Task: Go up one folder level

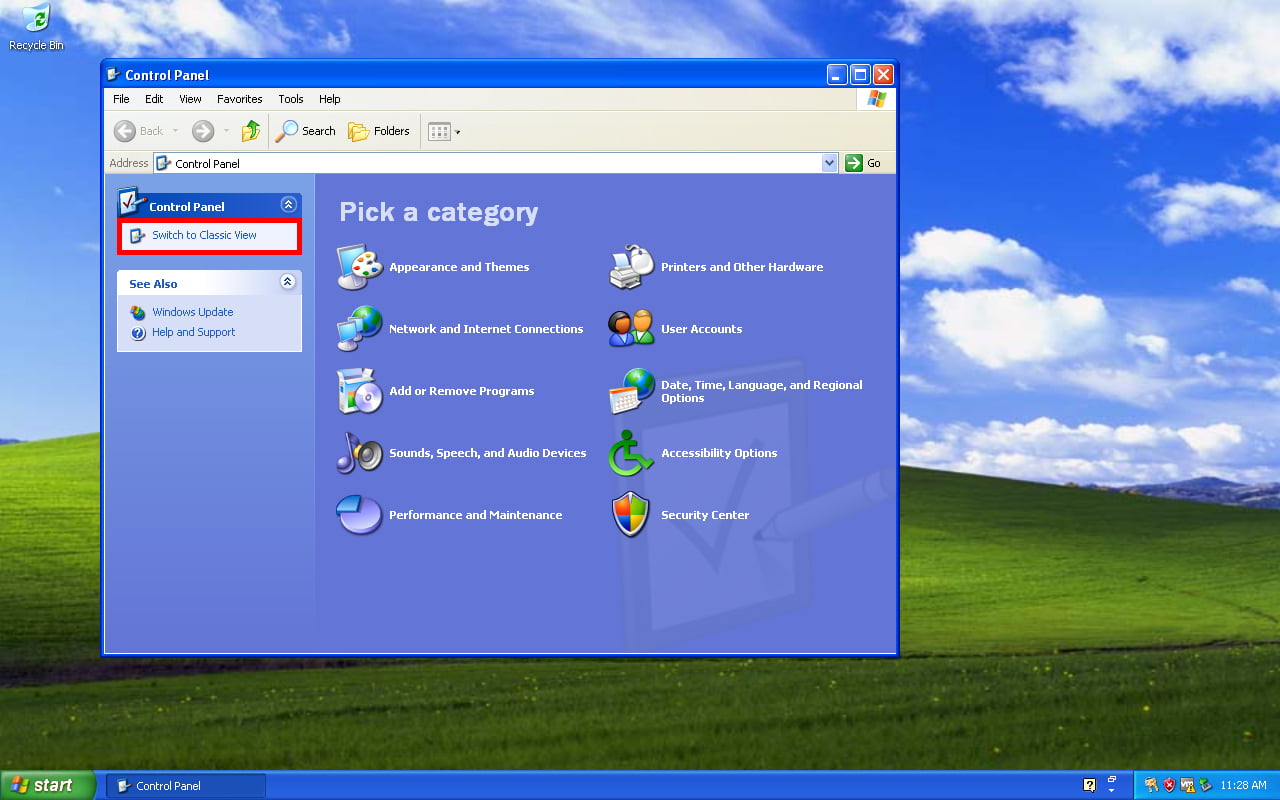Action: coord(251,131)
